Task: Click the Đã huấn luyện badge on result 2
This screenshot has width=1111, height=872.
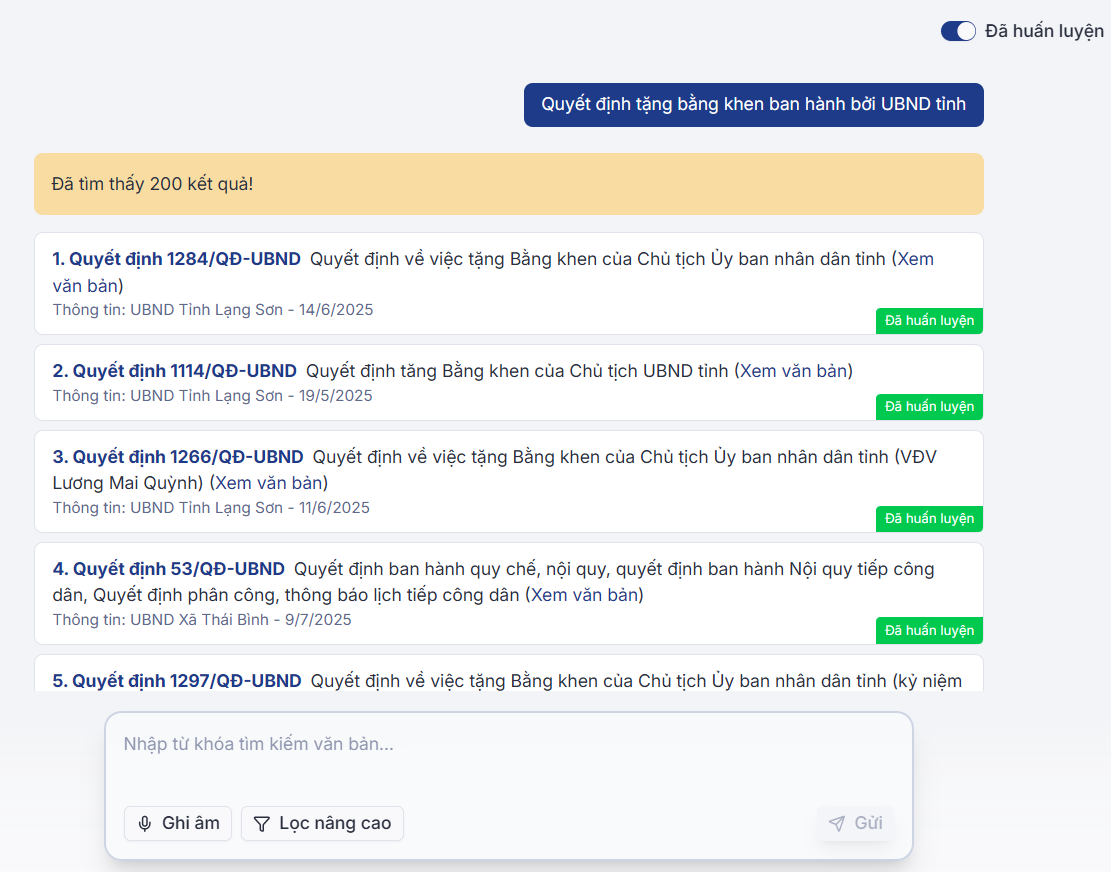Action: click(929, 407)
